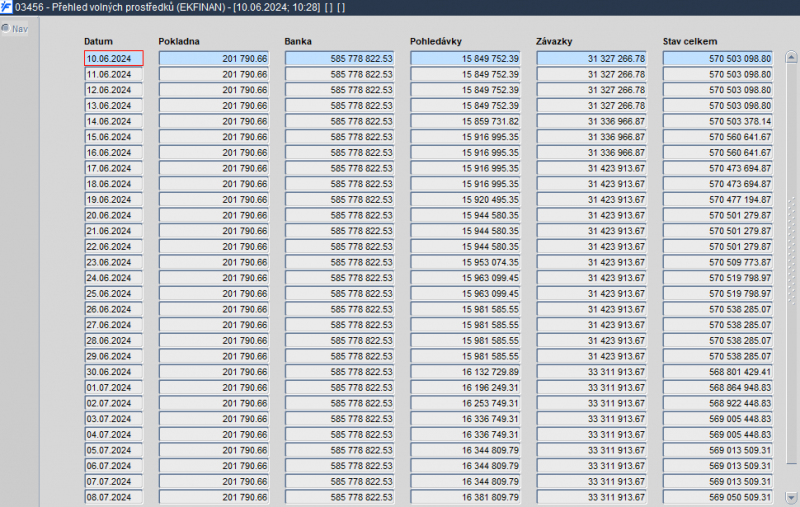The width and height of the screenshot is (800, 507).
Task: Select the date field 01.07.2024
Action: click(x=114, y=387)
